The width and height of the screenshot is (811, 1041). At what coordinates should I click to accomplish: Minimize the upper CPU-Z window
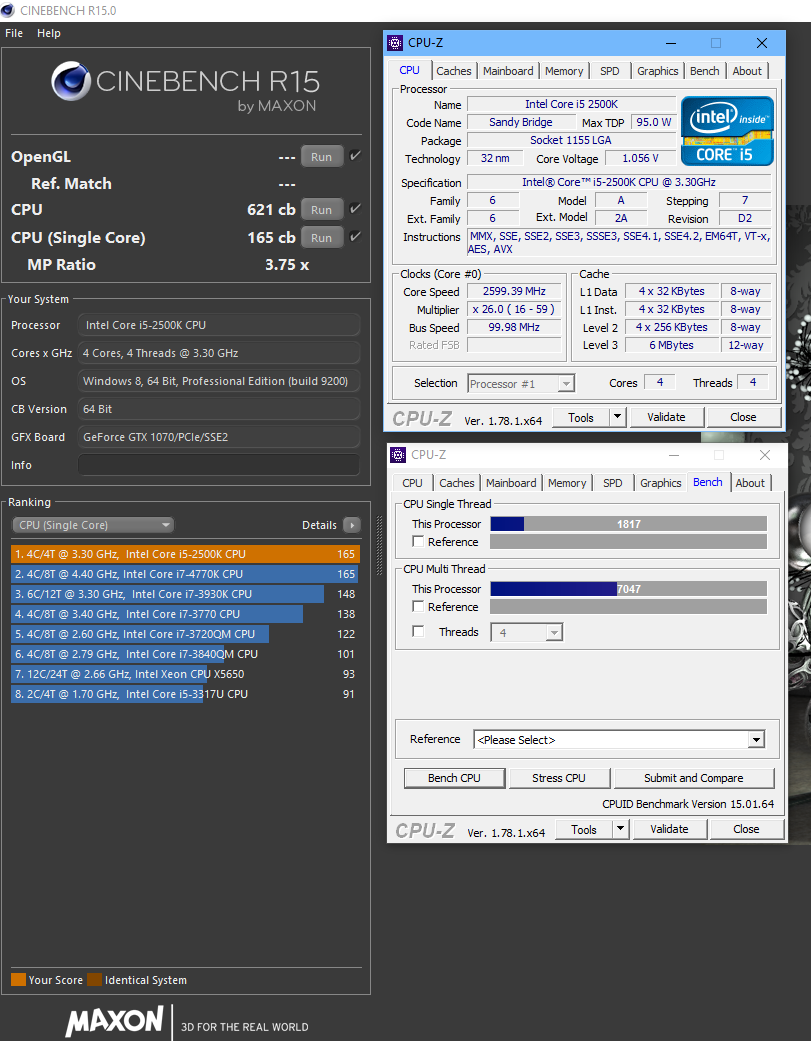[671, 43]
